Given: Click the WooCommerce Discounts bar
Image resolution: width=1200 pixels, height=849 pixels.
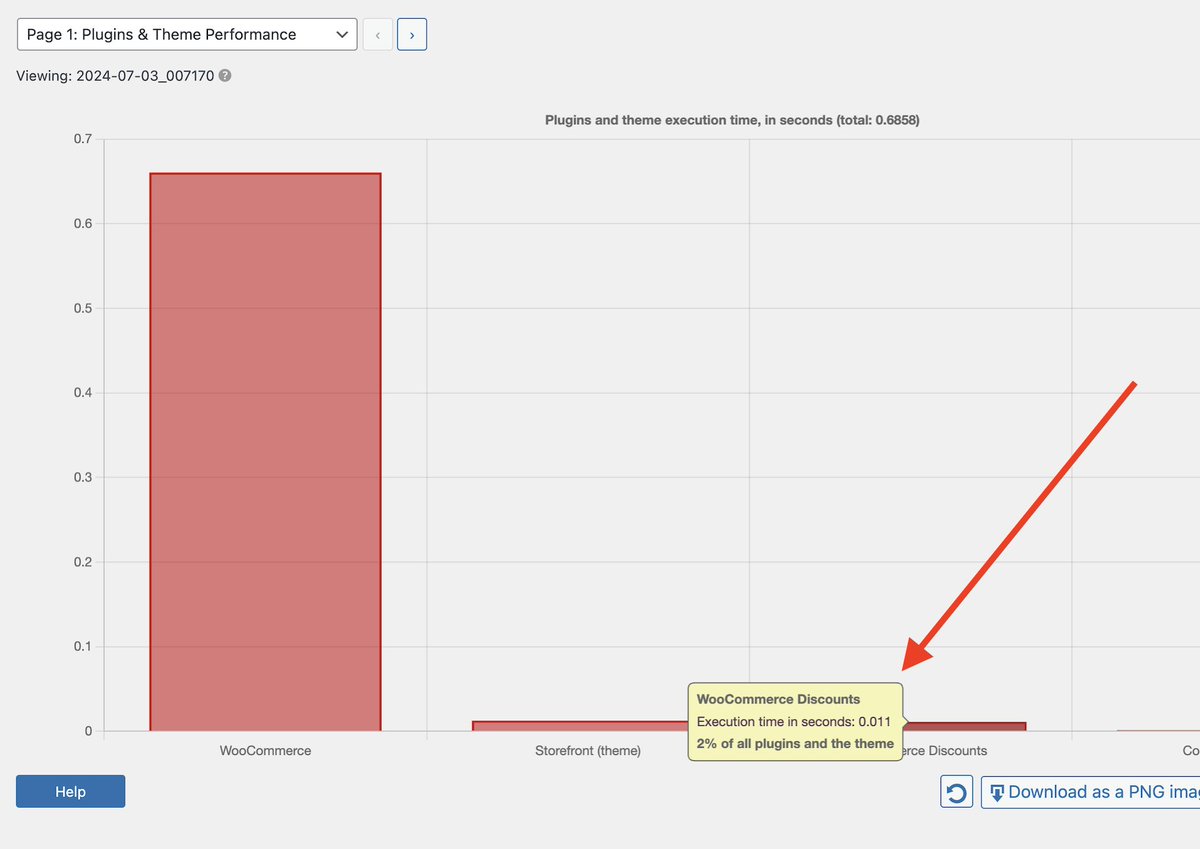Looking at the screenshot, I should 964,726.
